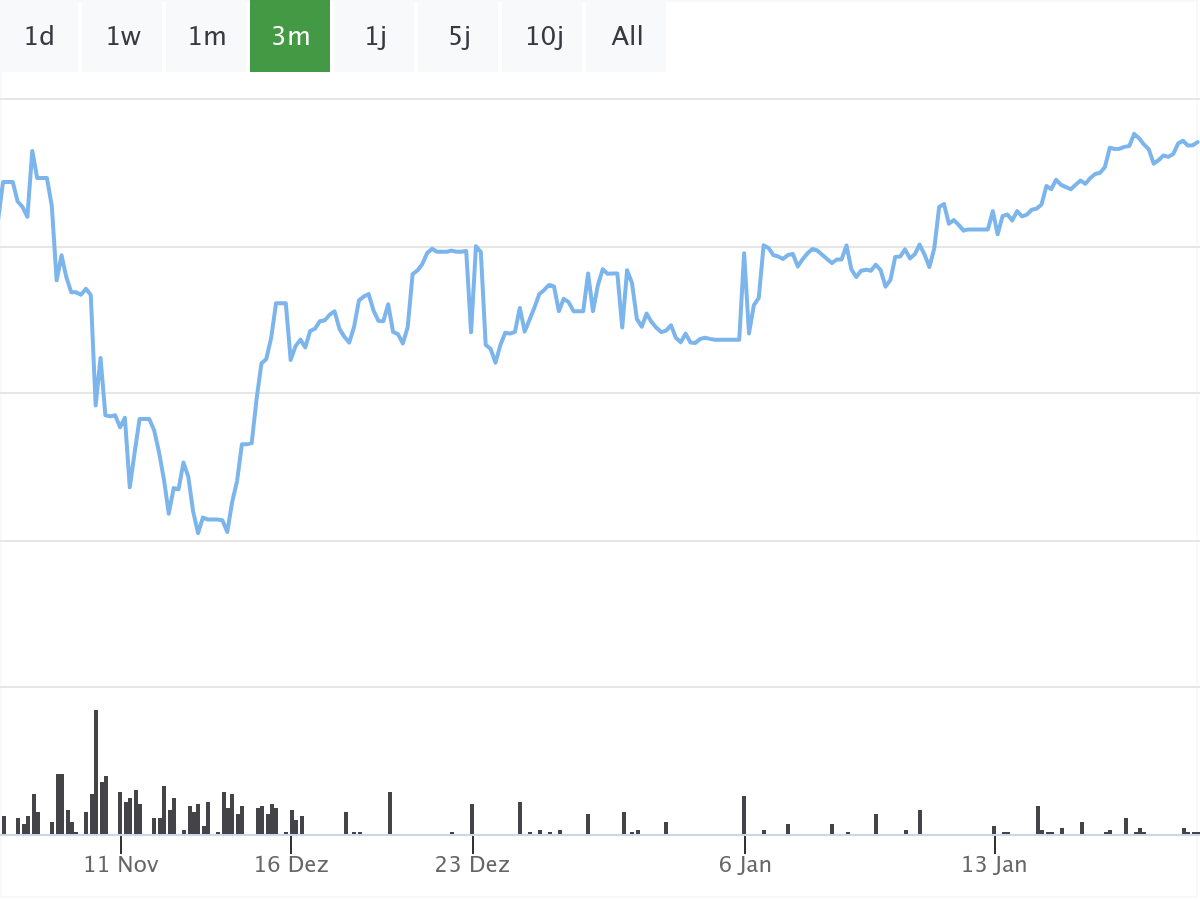Open the 5j time range

pyautogui.click(x=459, y=37)
